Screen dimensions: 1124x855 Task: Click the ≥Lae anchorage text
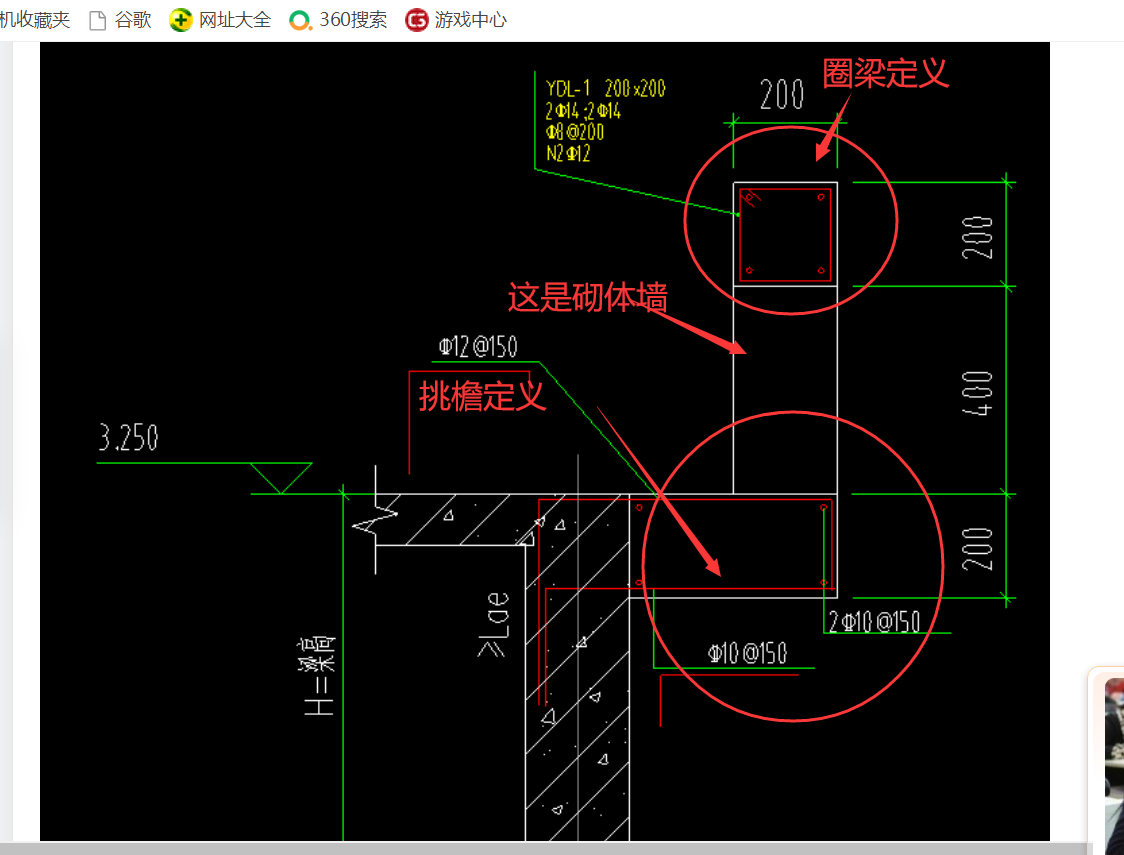(x=493, y=624)
